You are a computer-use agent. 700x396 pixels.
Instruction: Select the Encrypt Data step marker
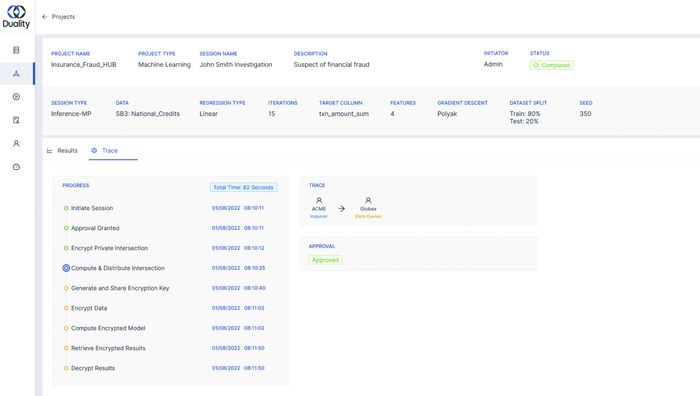66,308
